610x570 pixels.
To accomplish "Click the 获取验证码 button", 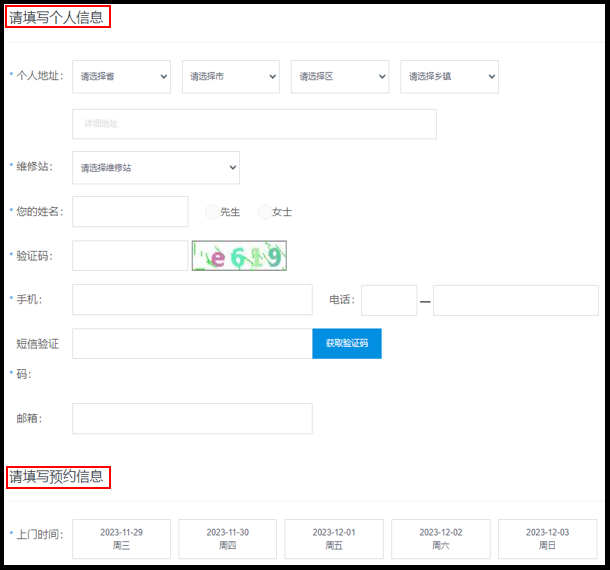I will click(347, 344).
